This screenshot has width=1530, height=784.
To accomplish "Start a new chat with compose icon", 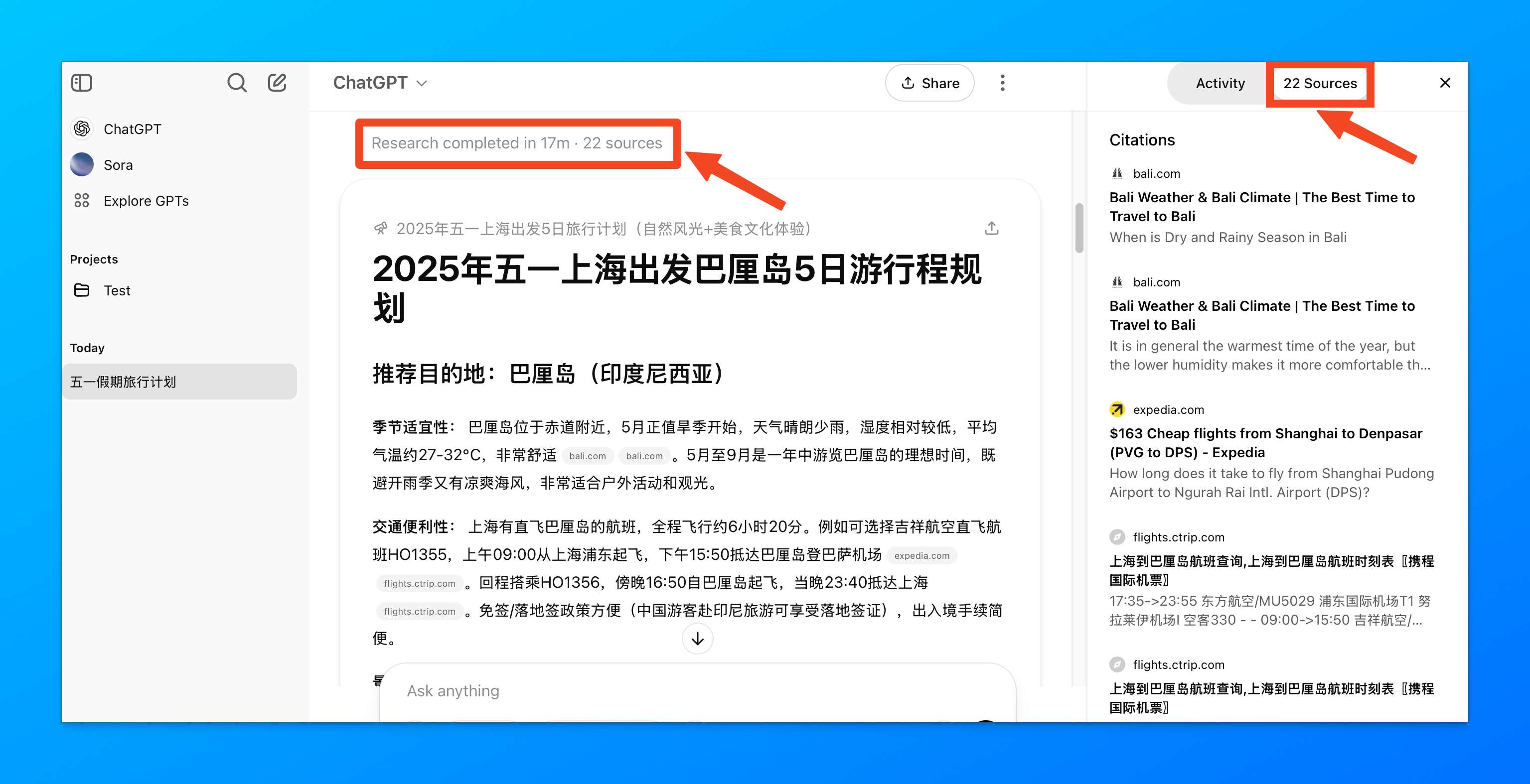I will tap(277, 83).
